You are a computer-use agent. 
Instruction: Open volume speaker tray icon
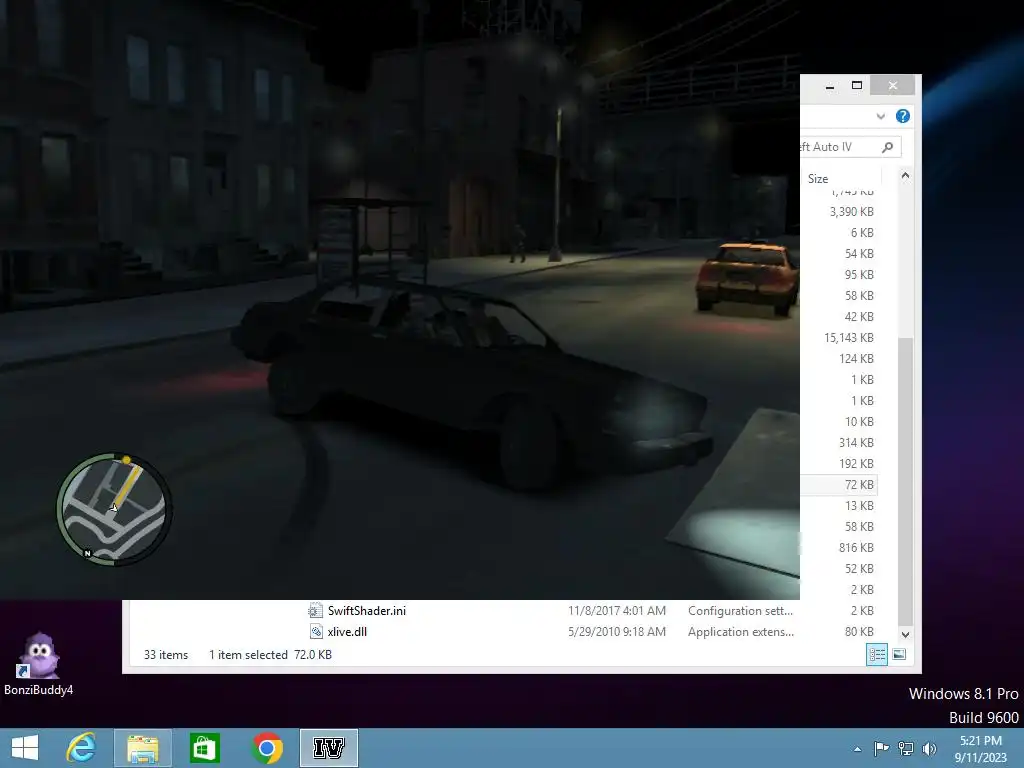pos(929,748)
